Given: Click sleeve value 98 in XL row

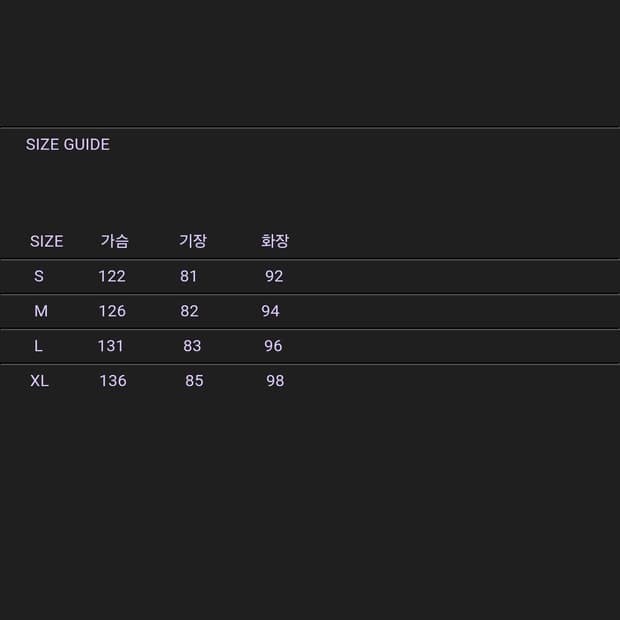Looking at the screenshot, I should pyautogui.click(x=275, y=381).
